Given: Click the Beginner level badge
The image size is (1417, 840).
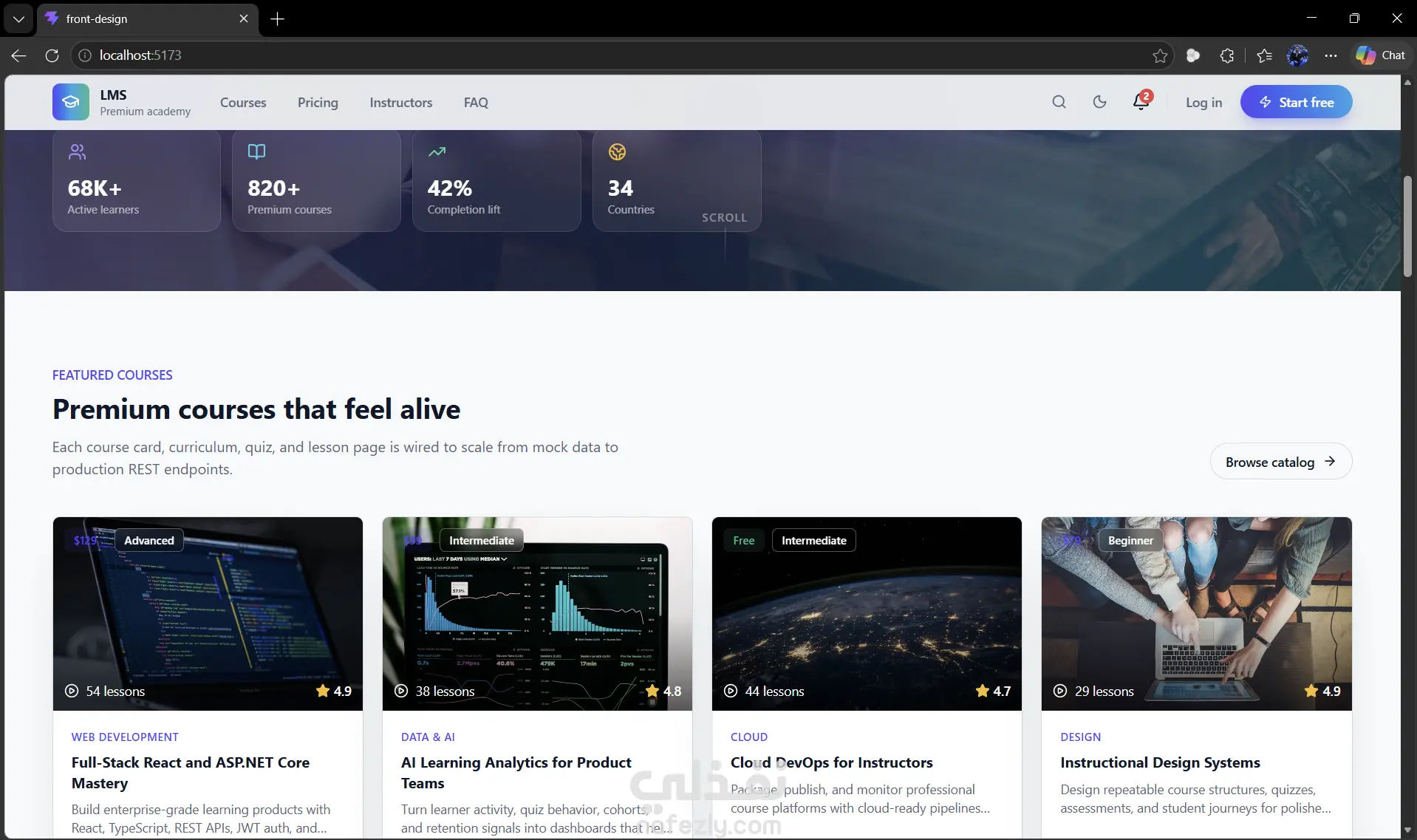Looking at the screenshot, I should [x=1130, y=541].
